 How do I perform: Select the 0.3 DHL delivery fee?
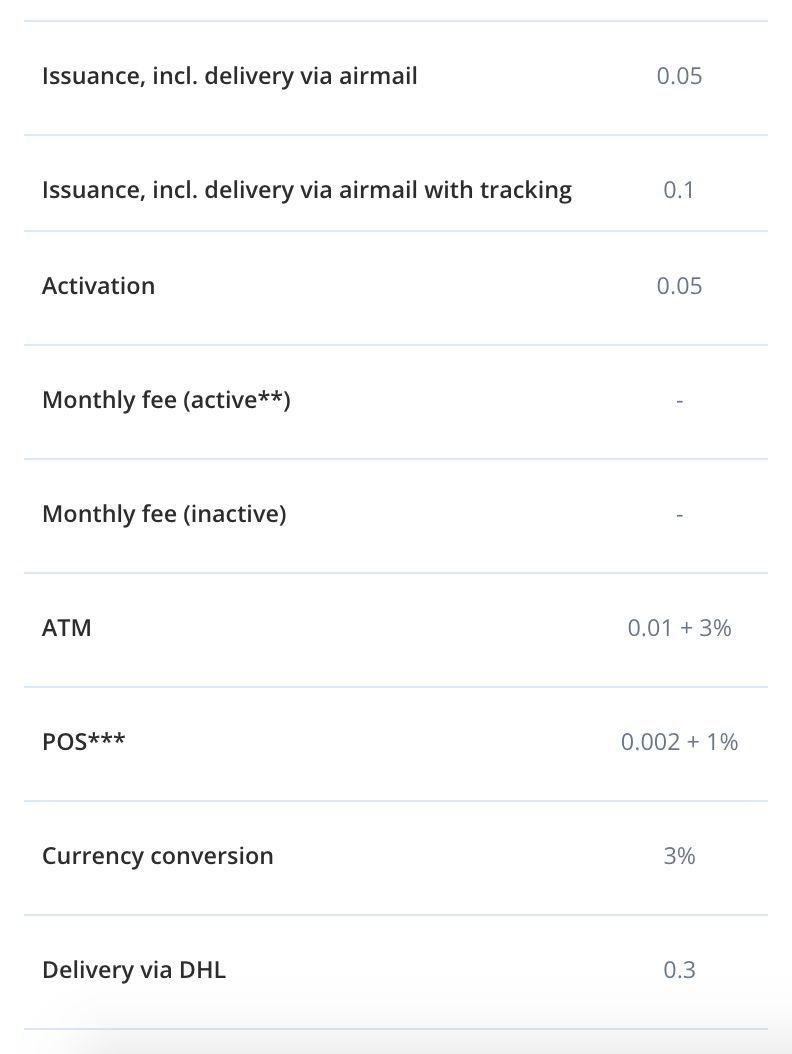tap(679, 970)
